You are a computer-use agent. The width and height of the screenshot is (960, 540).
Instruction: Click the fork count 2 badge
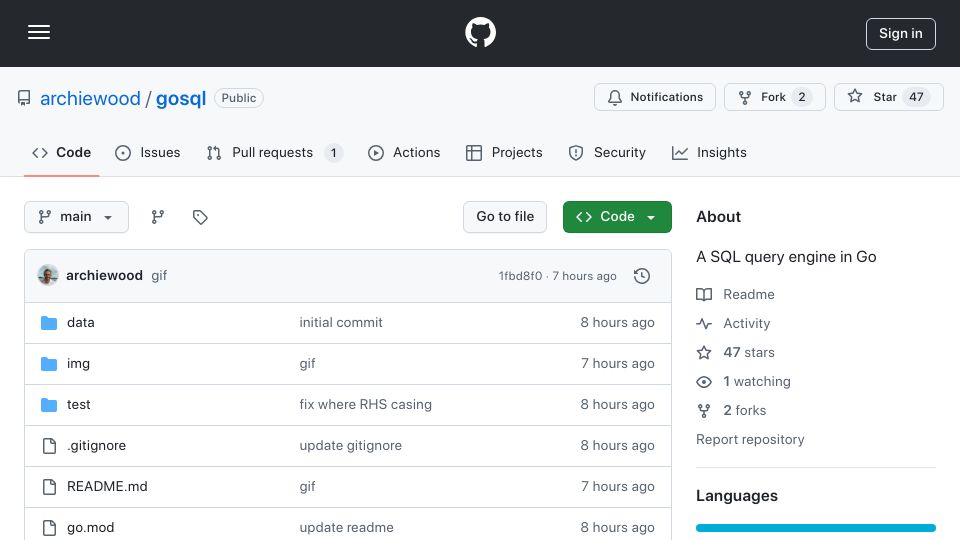tap(801, 97)
